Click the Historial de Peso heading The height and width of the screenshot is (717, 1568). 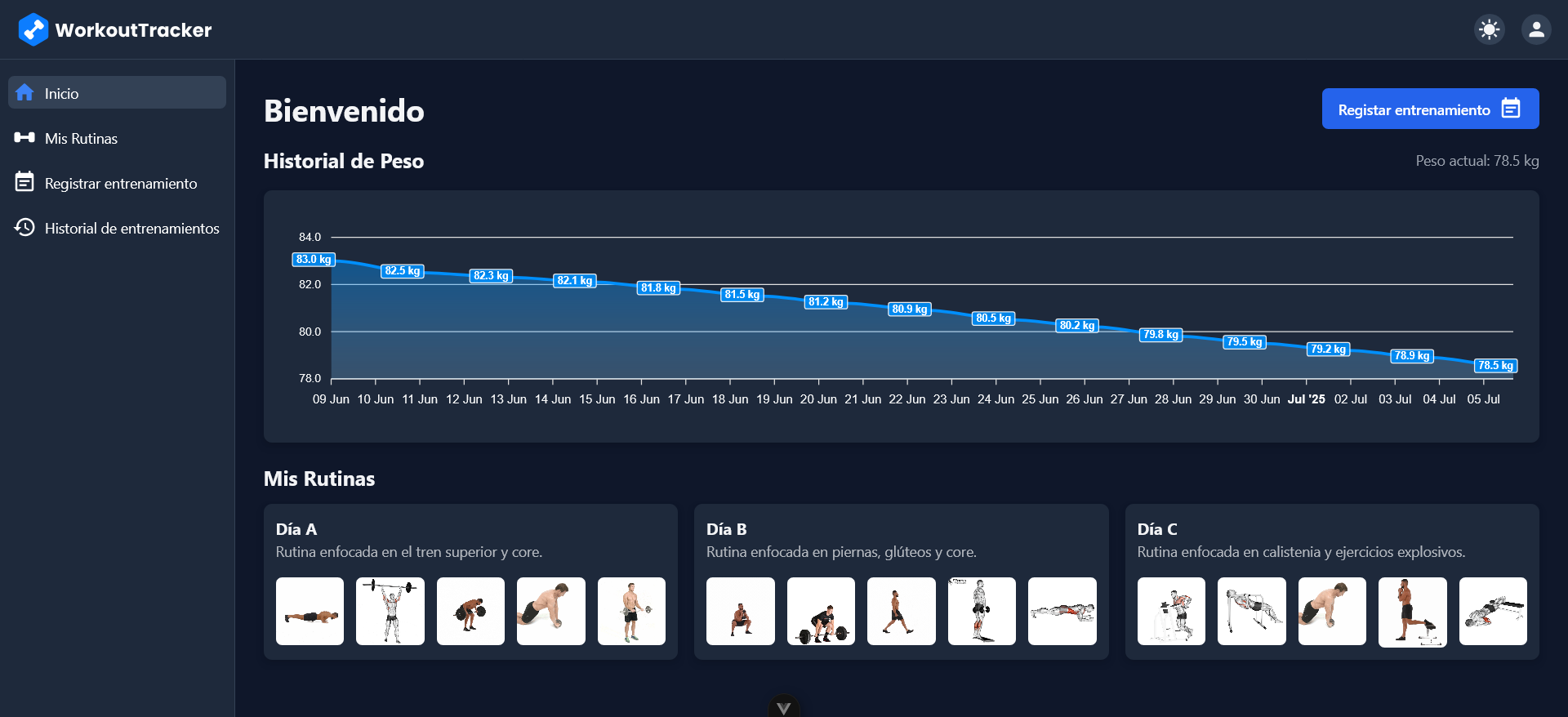click(x=344, y=161)
